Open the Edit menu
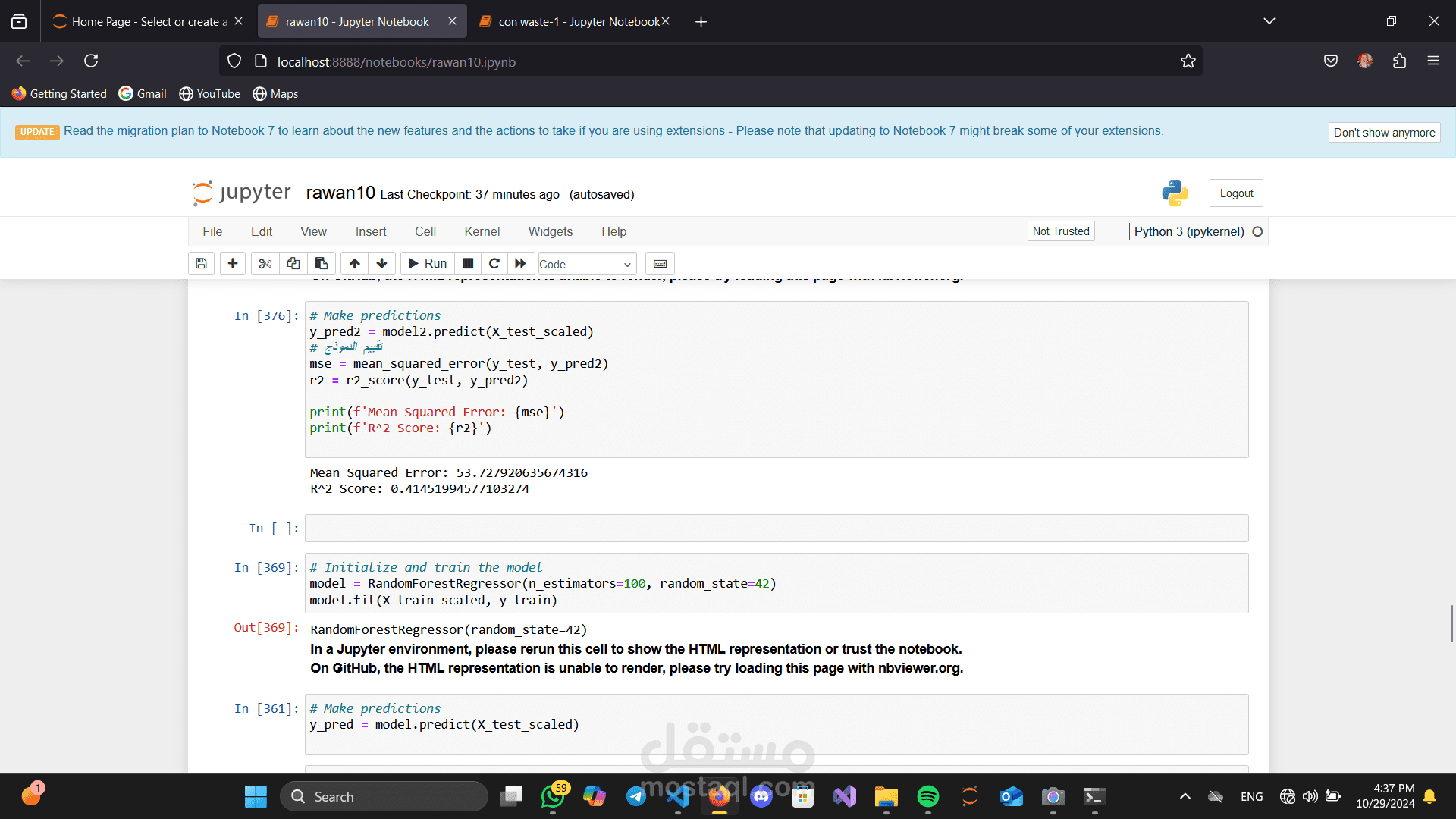 coord(262,231)
